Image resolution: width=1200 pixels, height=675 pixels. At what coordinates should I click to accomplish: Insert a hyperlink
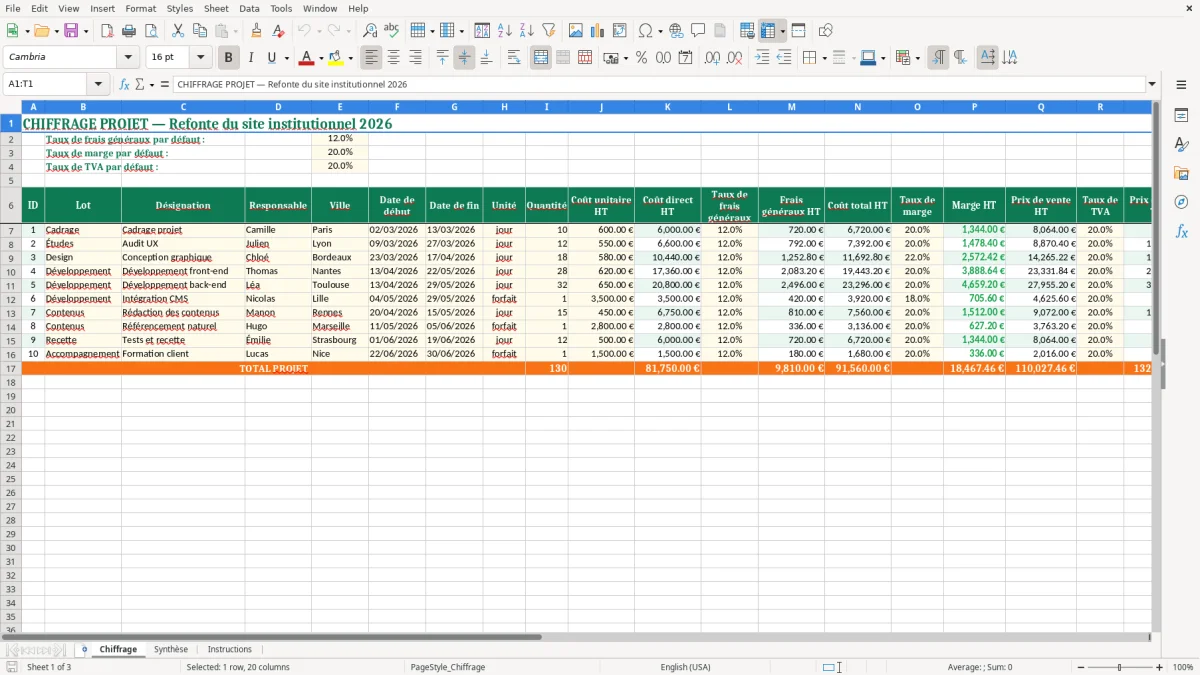pos(676,31)
